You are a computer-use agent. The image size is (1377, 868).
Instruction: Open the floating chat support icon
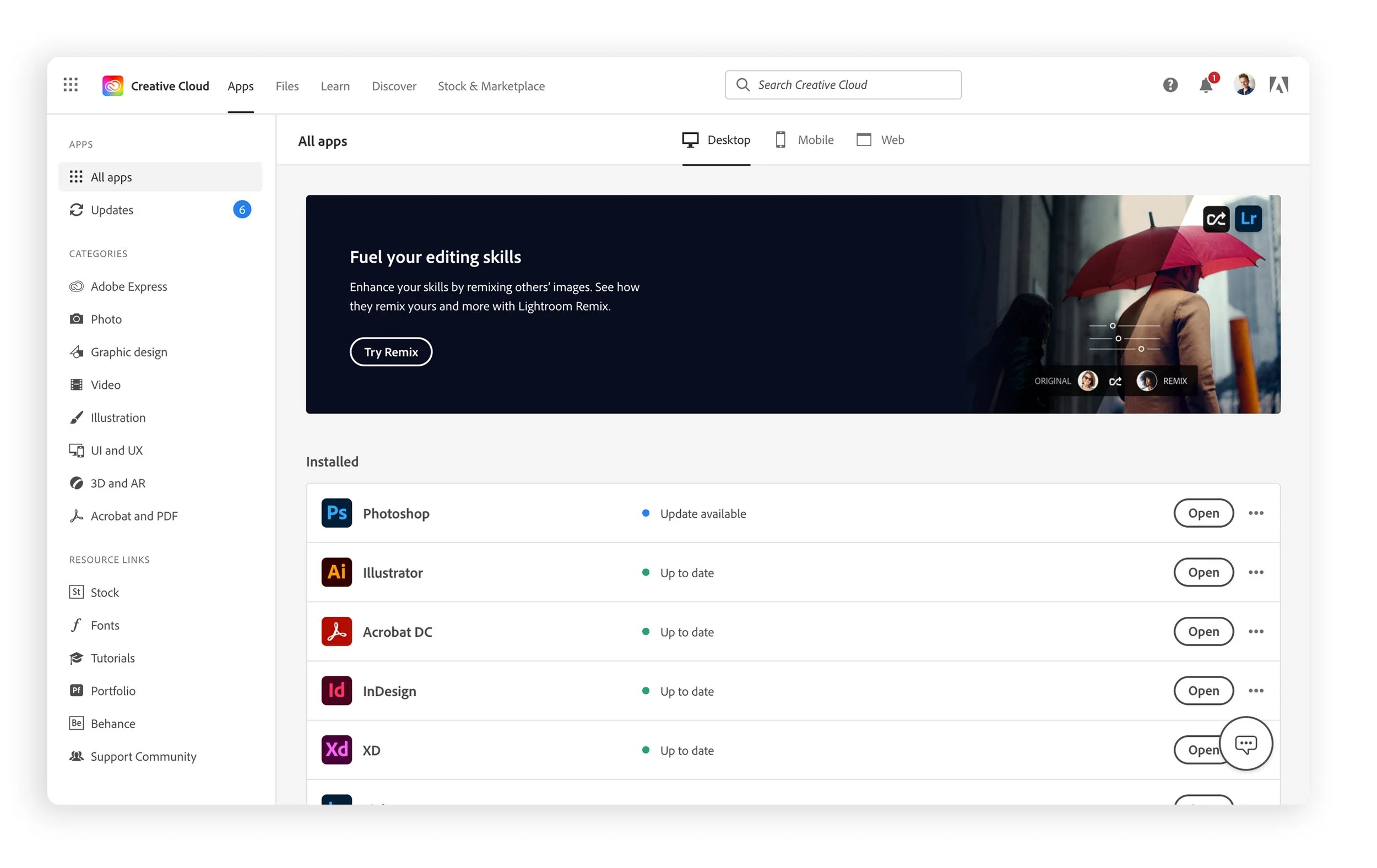1245,744
